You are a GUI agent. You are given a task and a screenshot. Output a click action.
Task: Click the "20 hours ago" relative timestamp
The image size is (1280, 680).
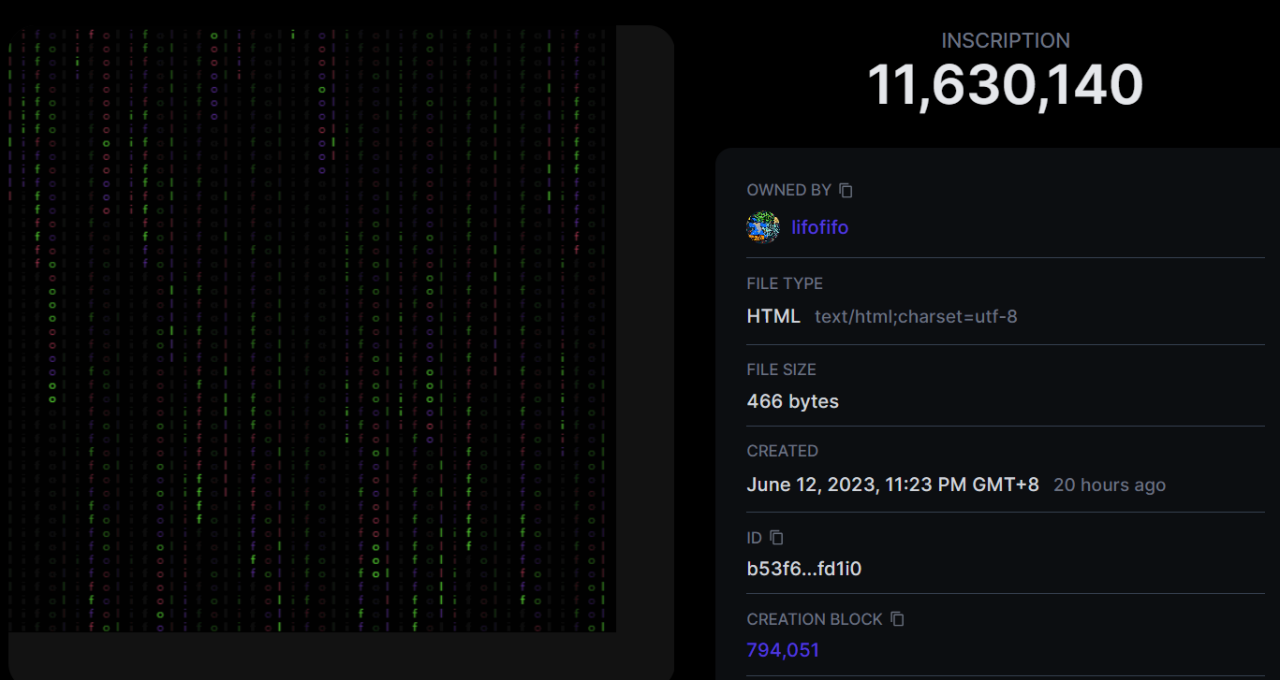click(x=1109, y=485)
